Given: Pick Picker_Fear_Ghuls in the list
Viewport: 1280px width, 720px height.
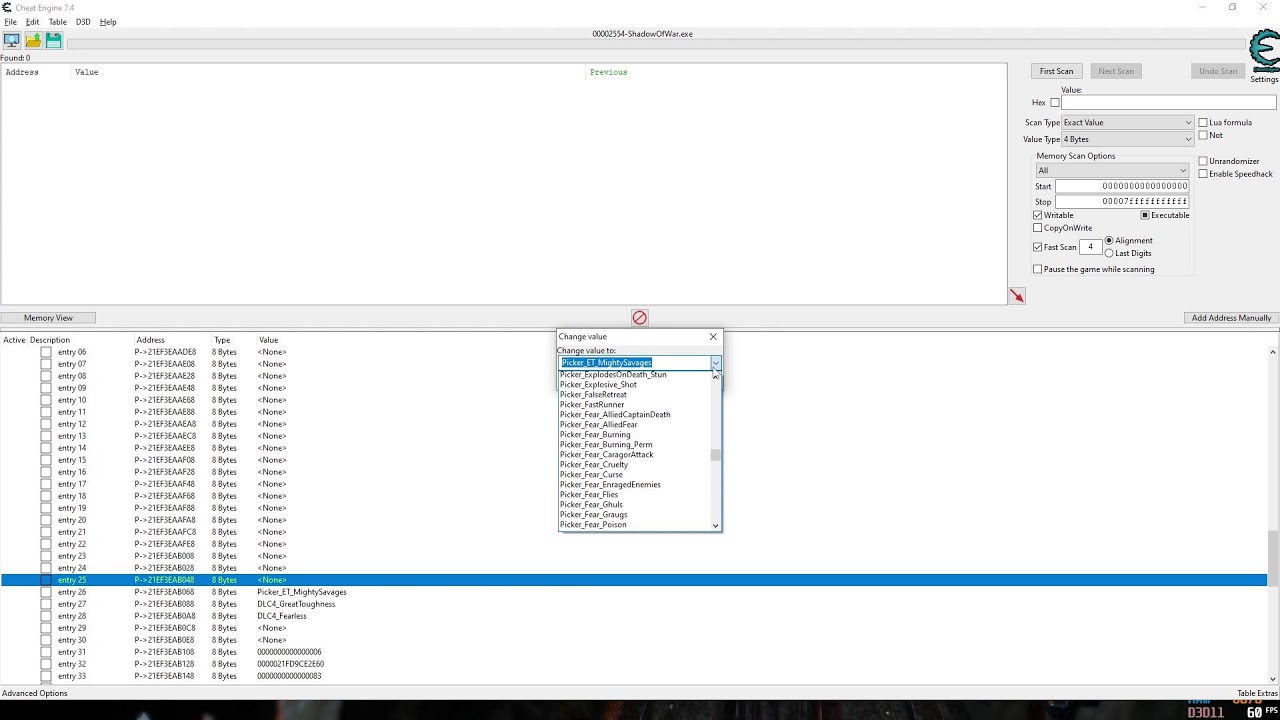Looking at the screenshot, I should [591, 505].
